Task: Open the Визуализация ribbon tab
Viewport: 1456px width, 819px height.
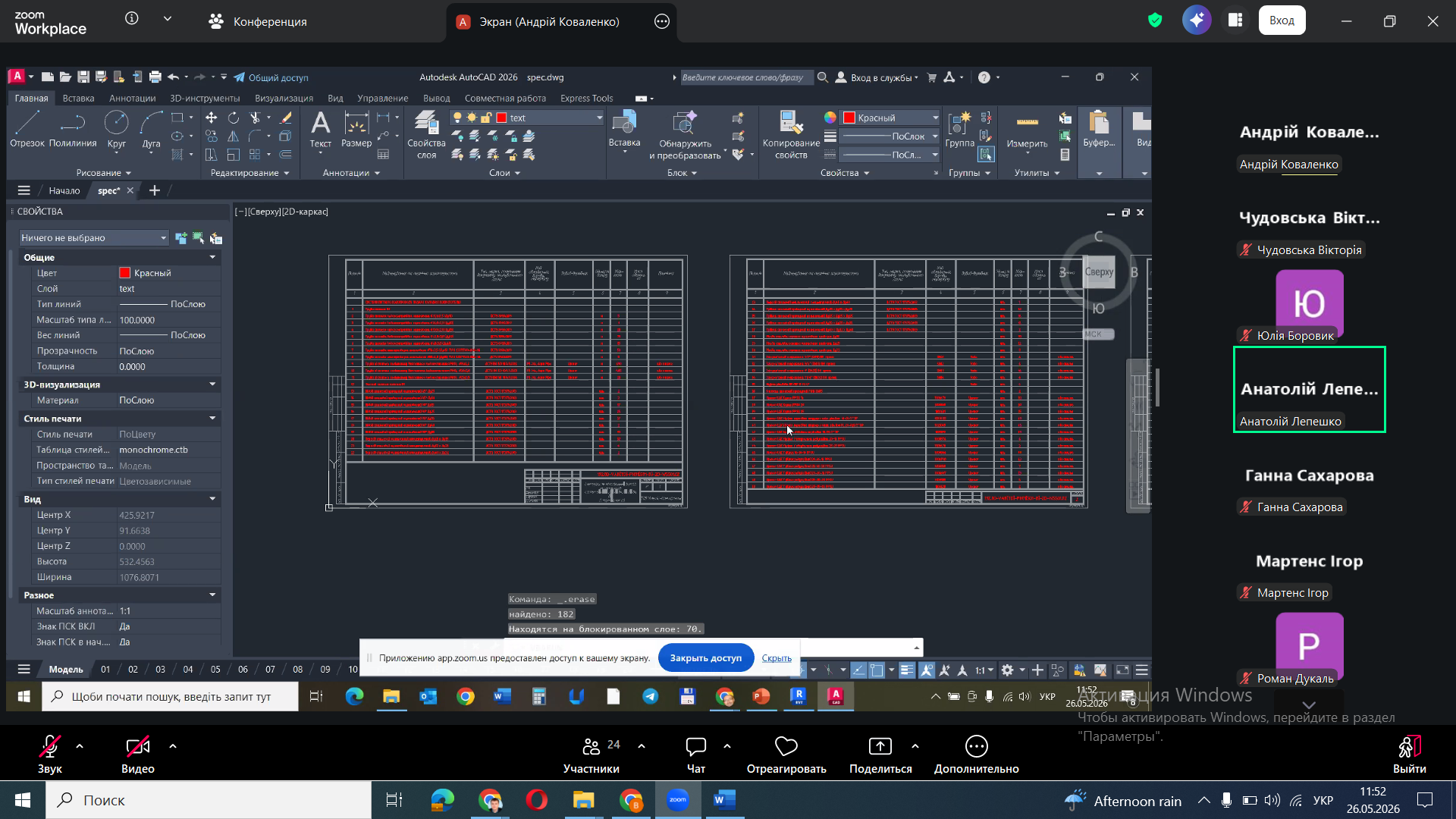Action: coord(284,99)
